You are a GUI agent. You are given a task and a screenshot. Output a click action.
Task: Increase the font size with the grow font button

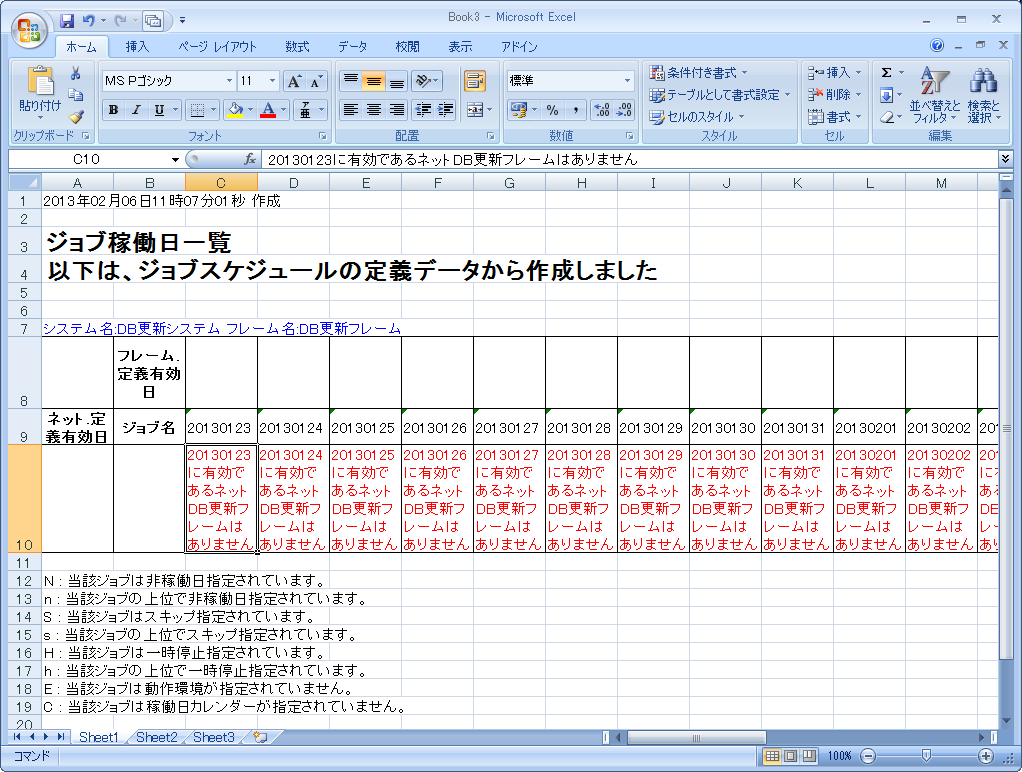coord(294,82)
